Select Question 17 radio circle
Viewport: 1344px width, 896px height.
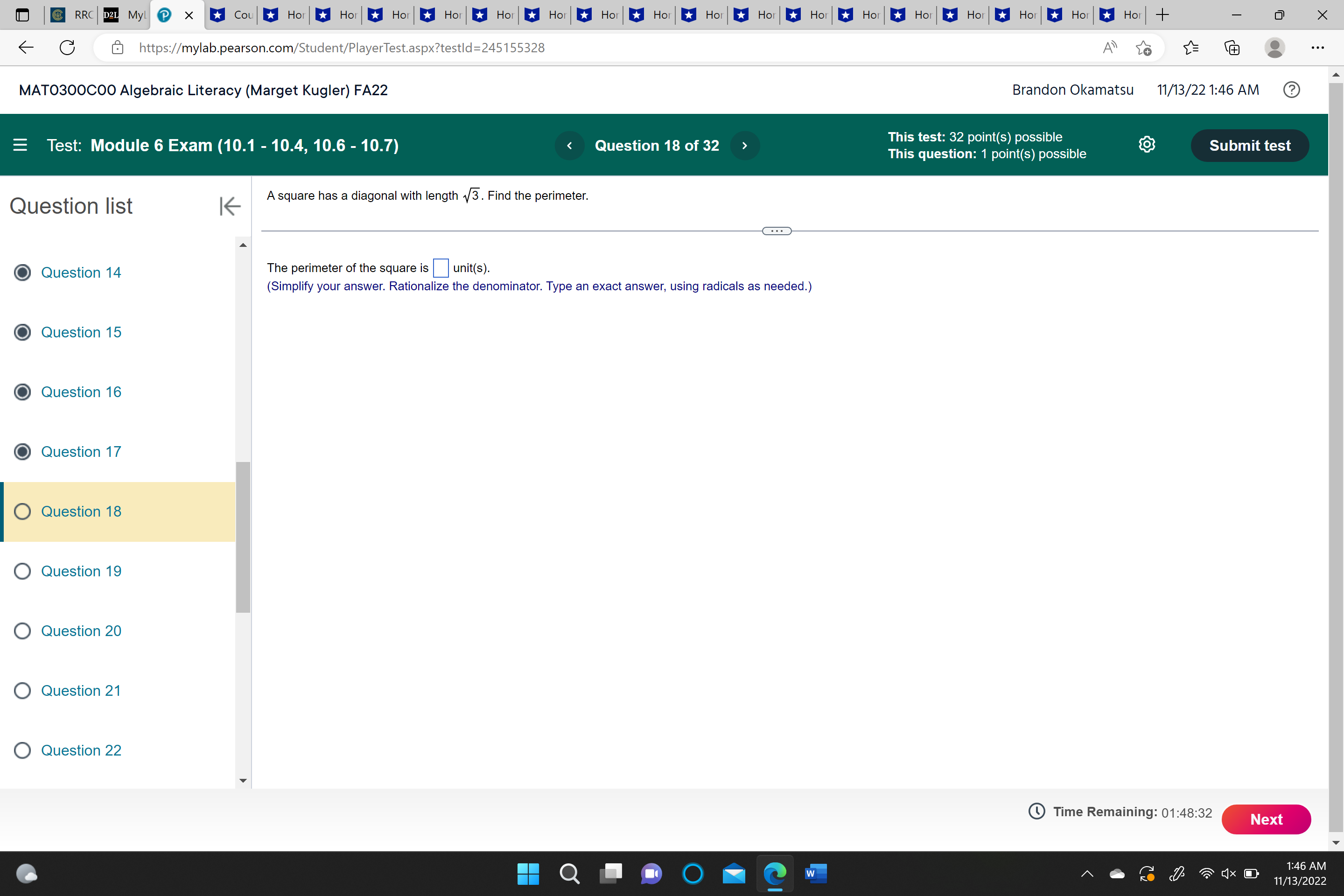(x=22, y=451)
